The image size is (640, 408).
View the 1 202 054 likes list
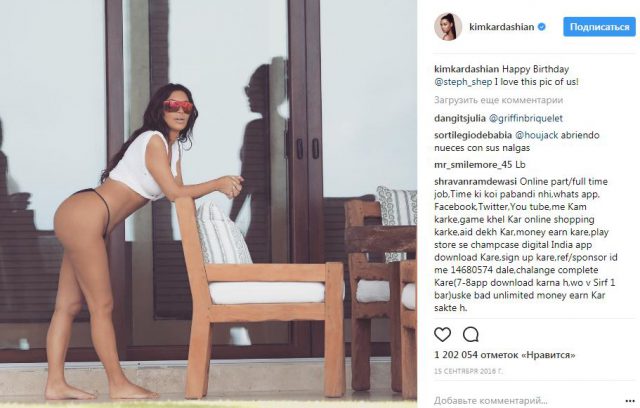click(x=504, y=355)
